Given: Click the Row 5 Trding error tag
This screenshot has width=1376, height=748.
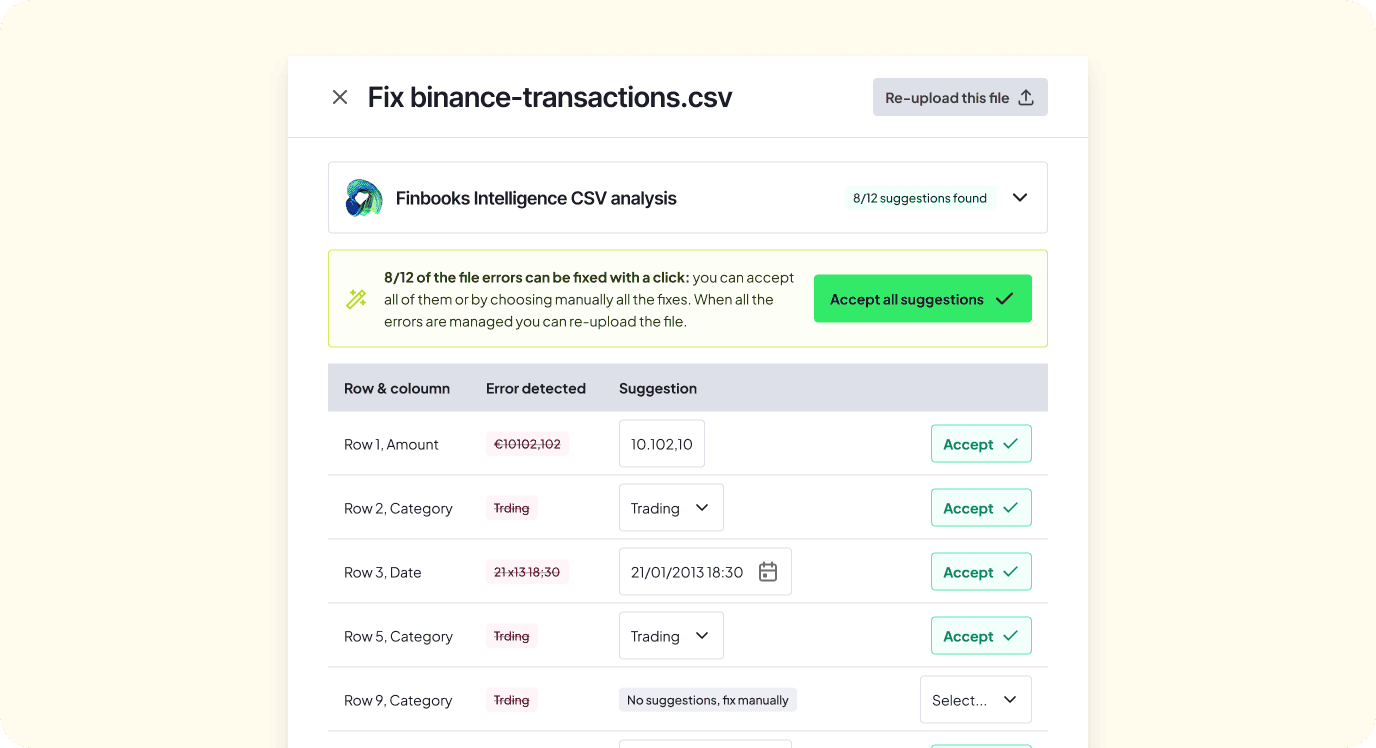Looking at the screenshot, I should pos(512,636).
